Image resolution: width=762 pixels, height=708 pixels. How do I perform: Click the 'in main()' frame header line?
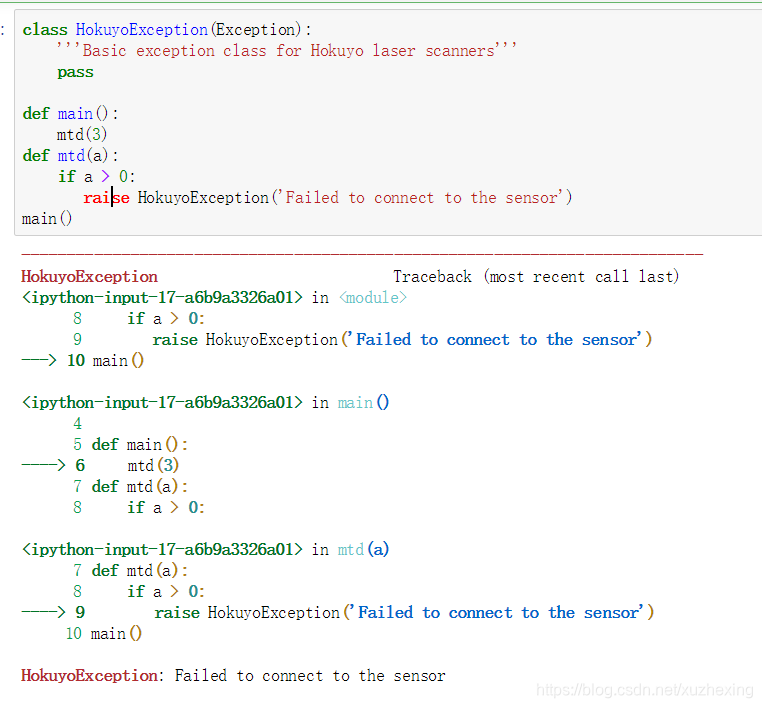click(206, 402)
